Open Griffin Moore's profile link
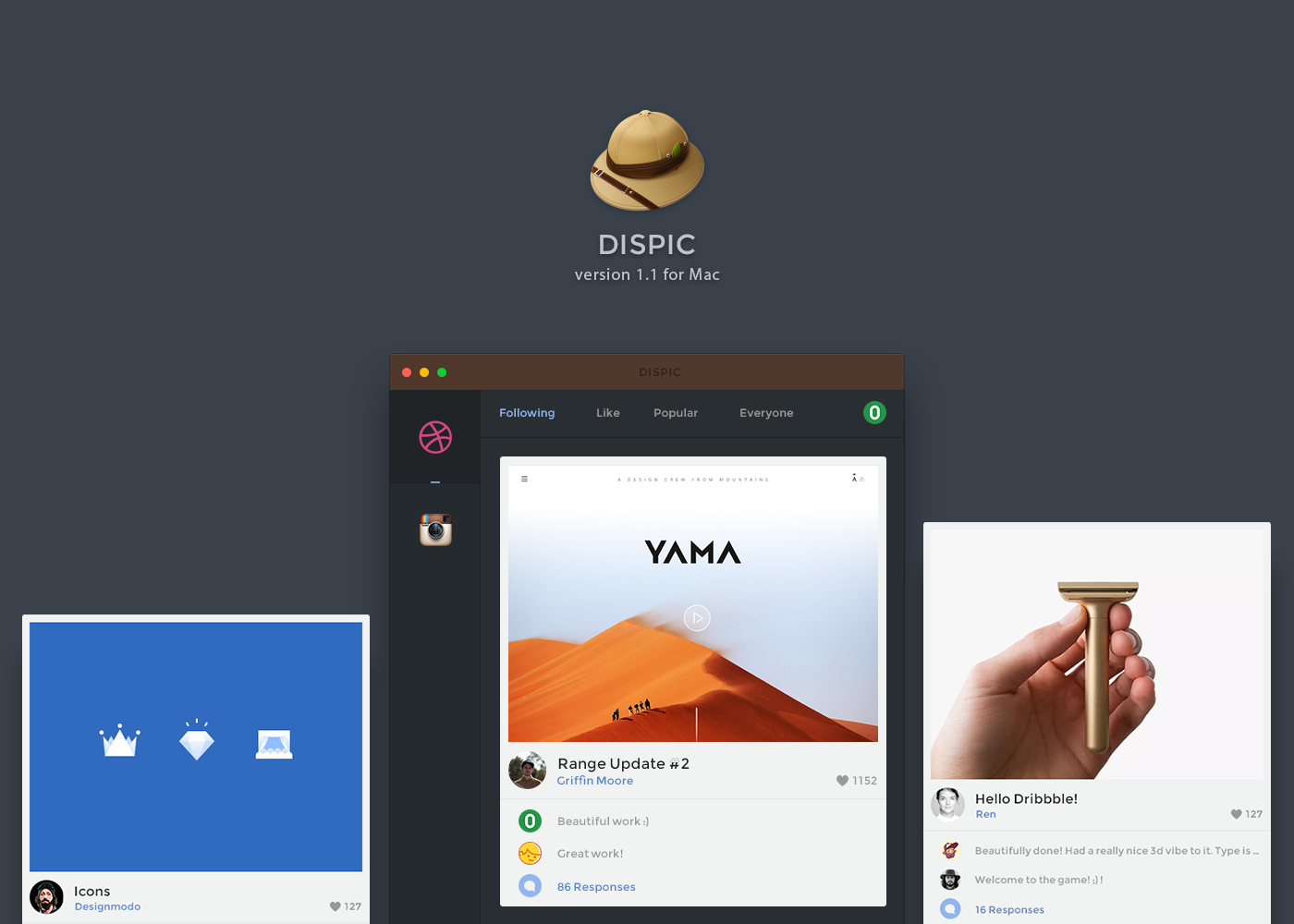The image size is (1294, 924). [x=595, y=781]
